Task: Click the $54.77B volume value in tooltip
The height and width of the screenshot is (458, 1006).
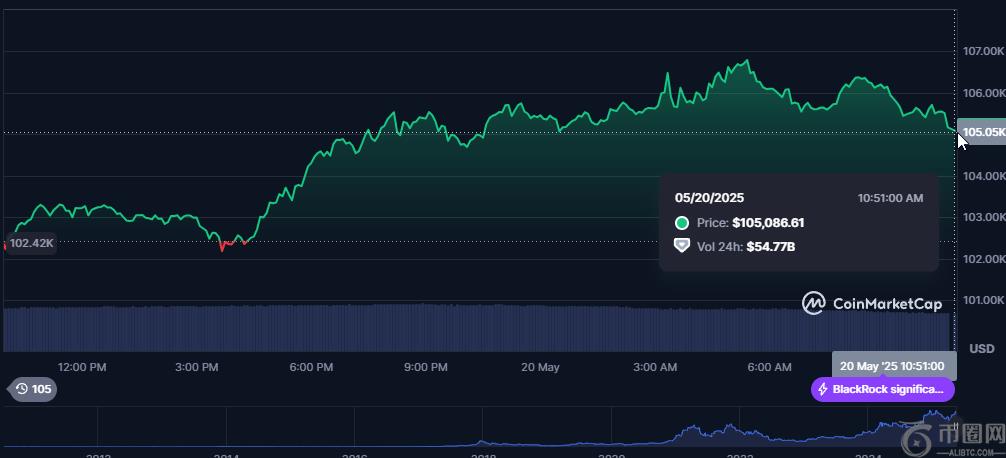Action: click(x=770, y=246)
